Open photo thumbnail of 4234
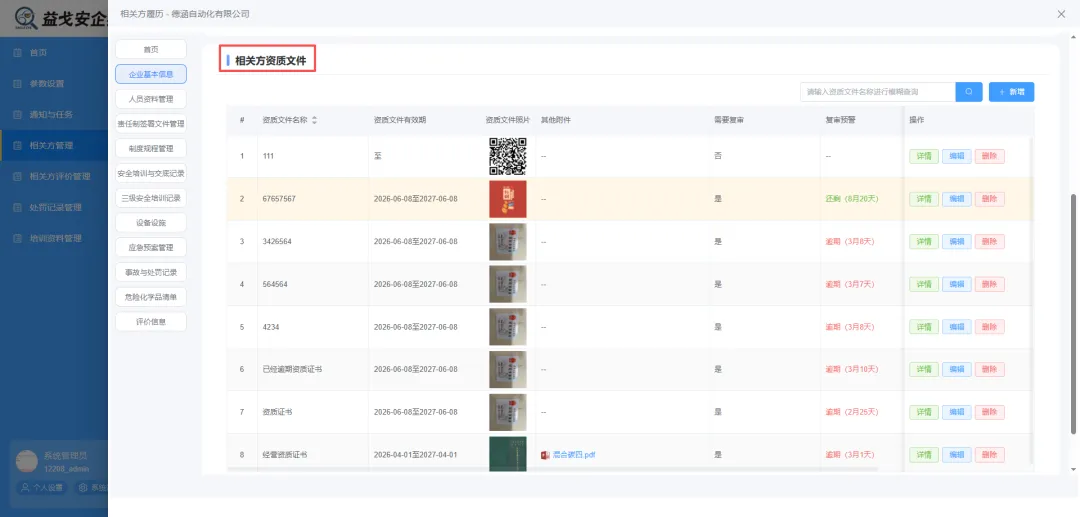Image resolution: width=1080 pixels, height=517 pixels. coord(508,327)
